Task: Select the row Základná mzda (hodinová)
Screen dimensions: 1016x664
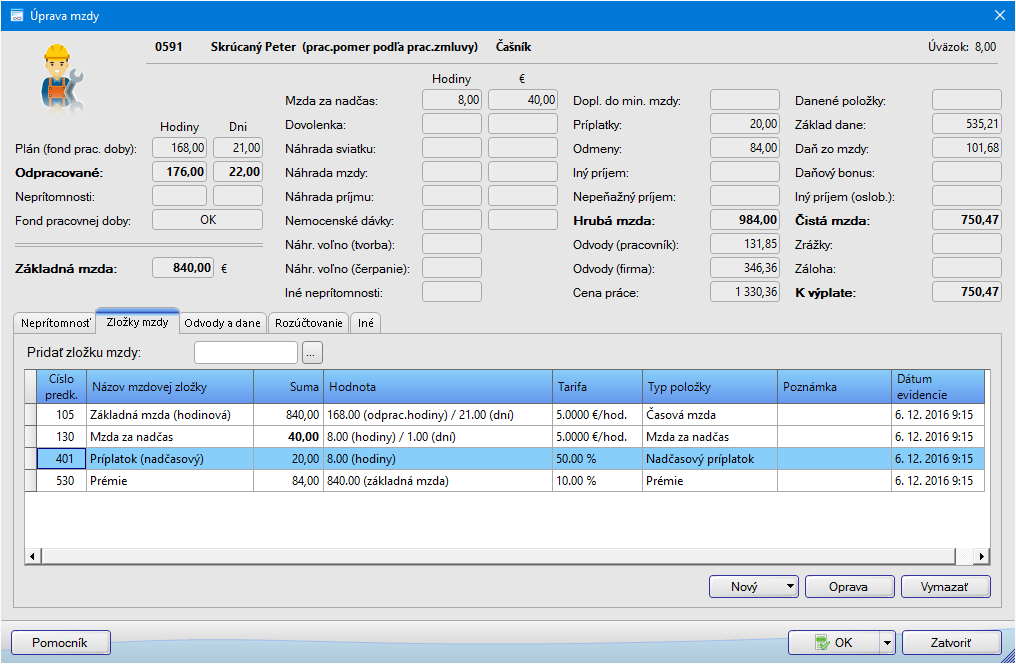Action: (505, 415)
